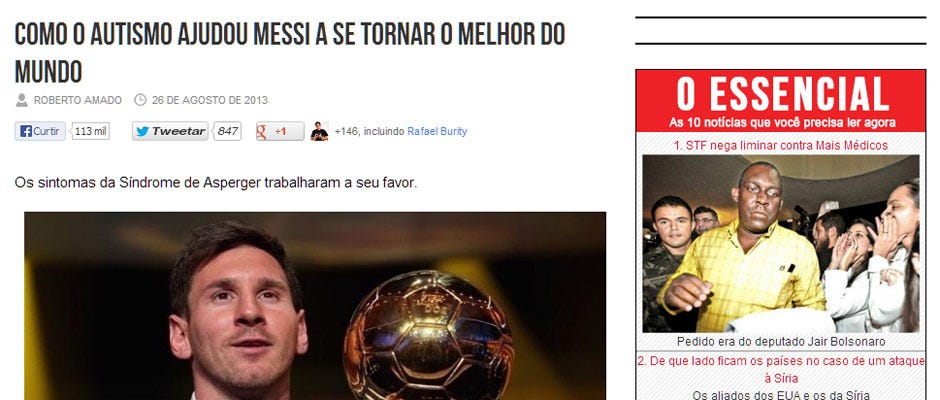Click the Twitter bird icon
This screenshot has width=940, height=400.
[x=142, y=131]
